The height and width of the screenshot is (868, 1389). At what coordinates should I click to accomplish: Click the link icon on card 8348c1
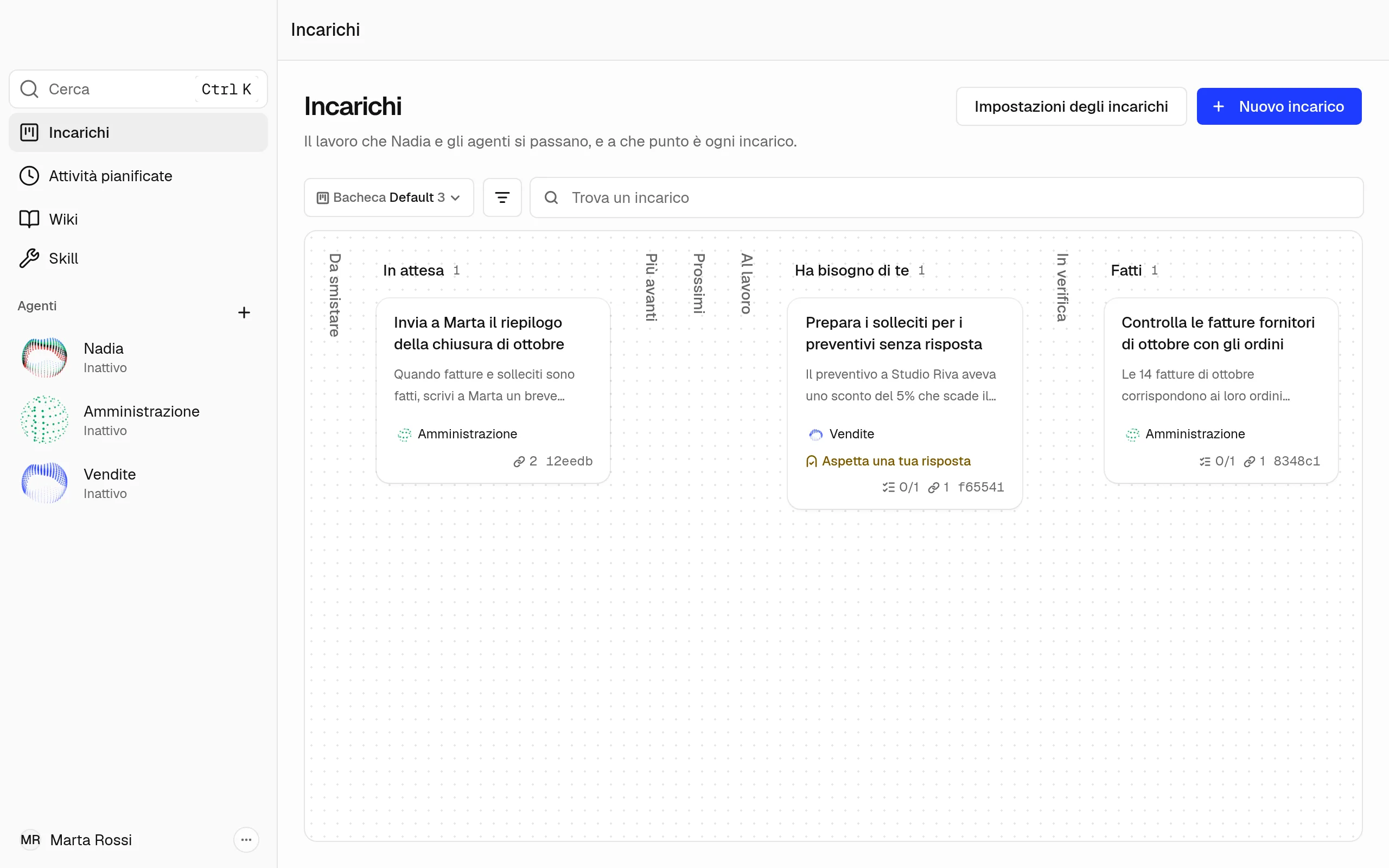pos(1250,462)
